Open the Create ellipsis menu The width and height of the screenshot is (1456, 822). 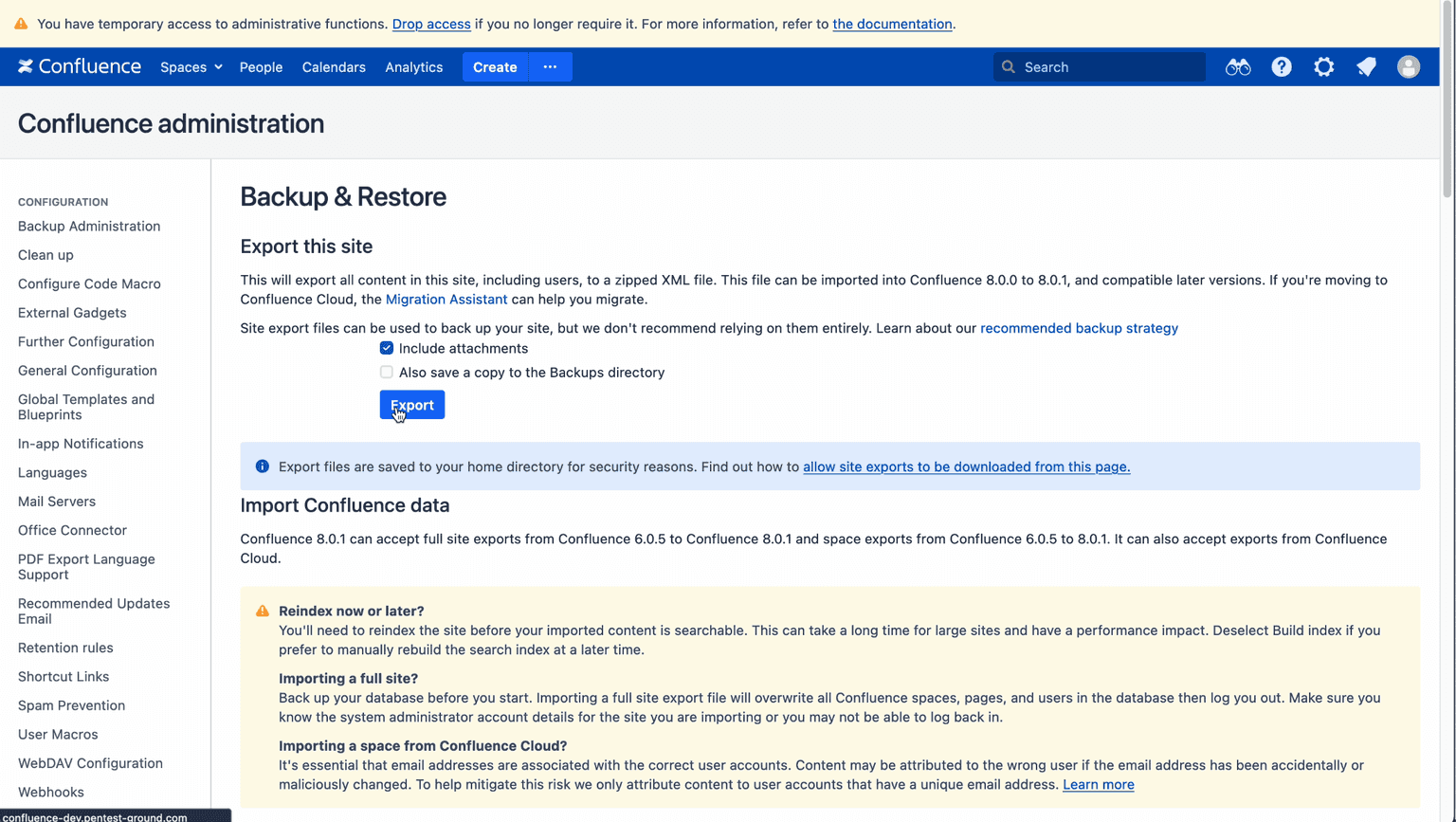(550, 66)
